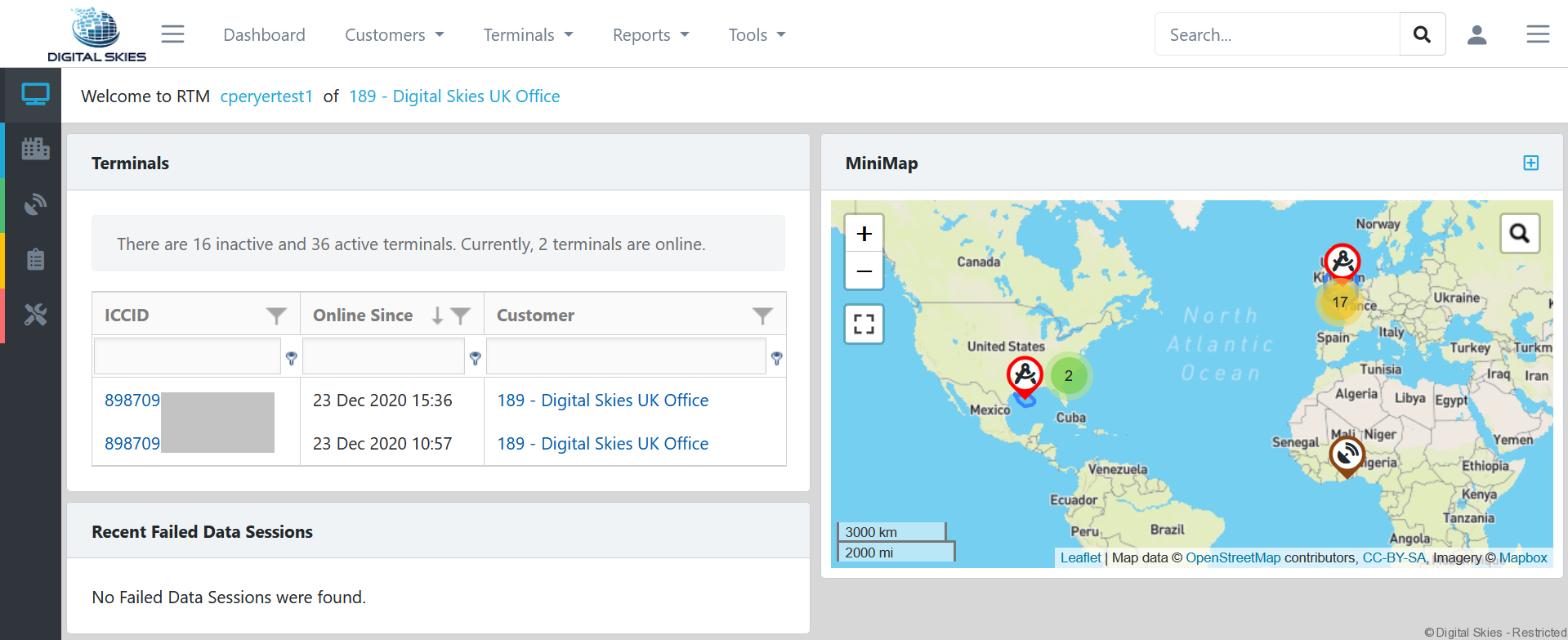
Task: Toggle fullscreen view on the MiniMap
Action: pyautogui.click(x=864, y=324)
